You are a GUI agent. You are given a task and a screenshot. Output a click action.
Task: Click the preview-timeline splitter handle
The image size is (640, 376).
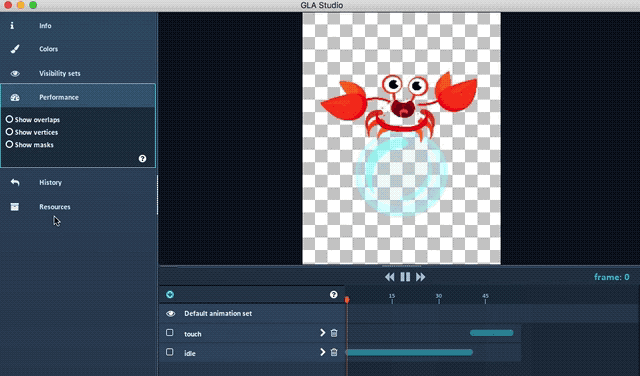point(402,266)
